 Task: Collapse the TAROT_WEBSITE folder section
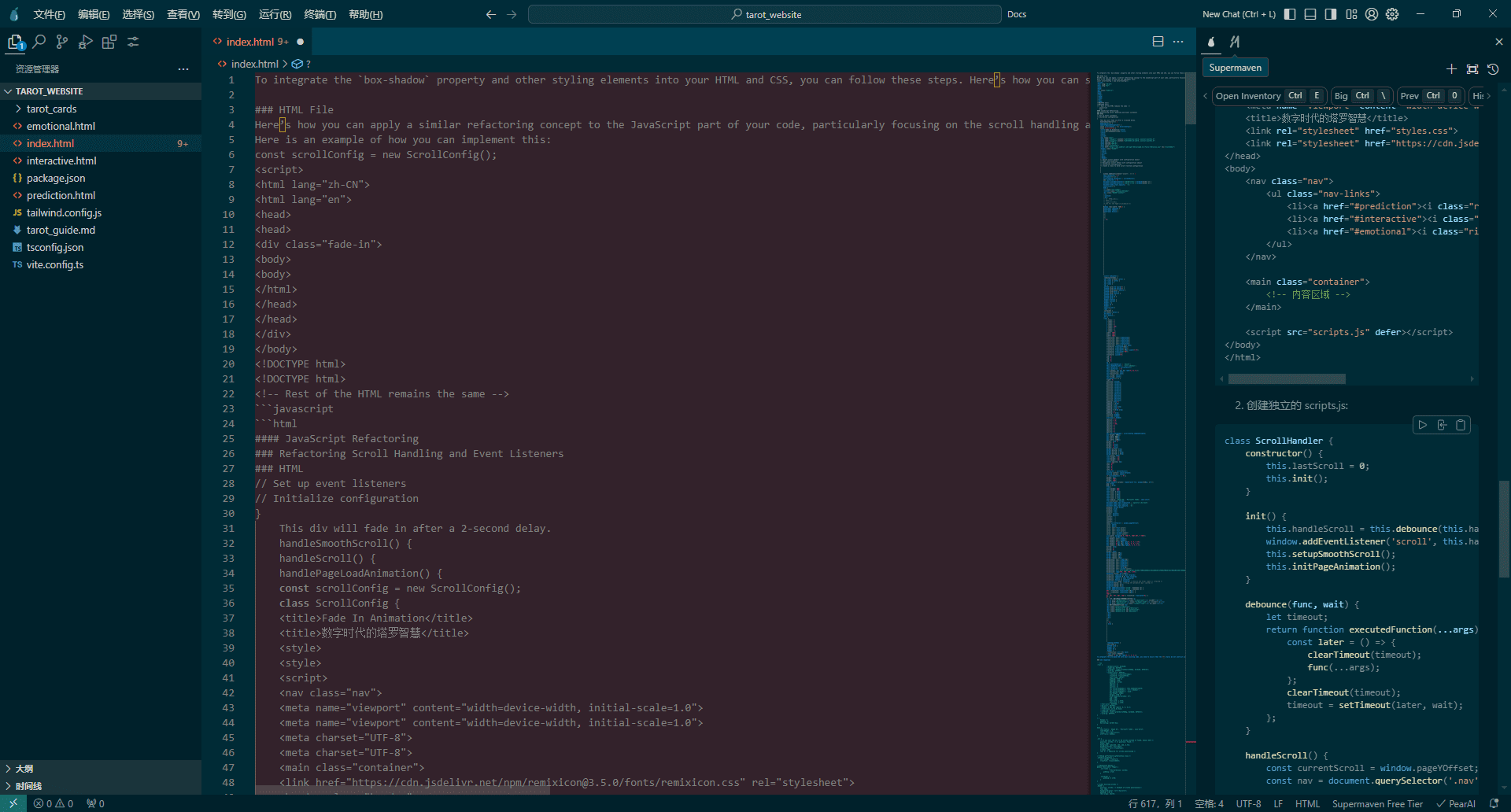[101, 91]
